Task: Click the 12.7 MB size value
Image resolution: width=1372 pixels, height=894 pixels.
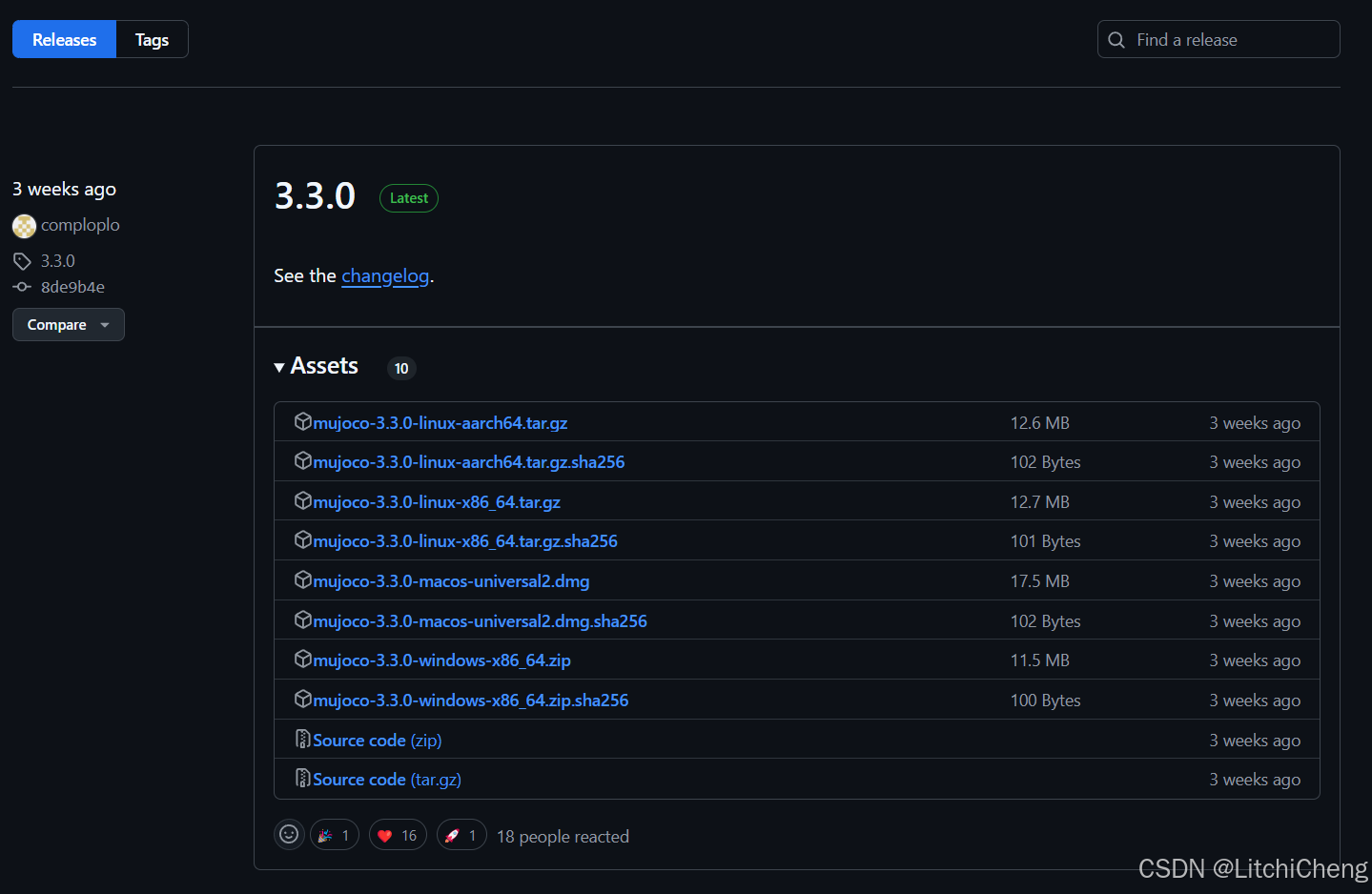Action: 1040,502
